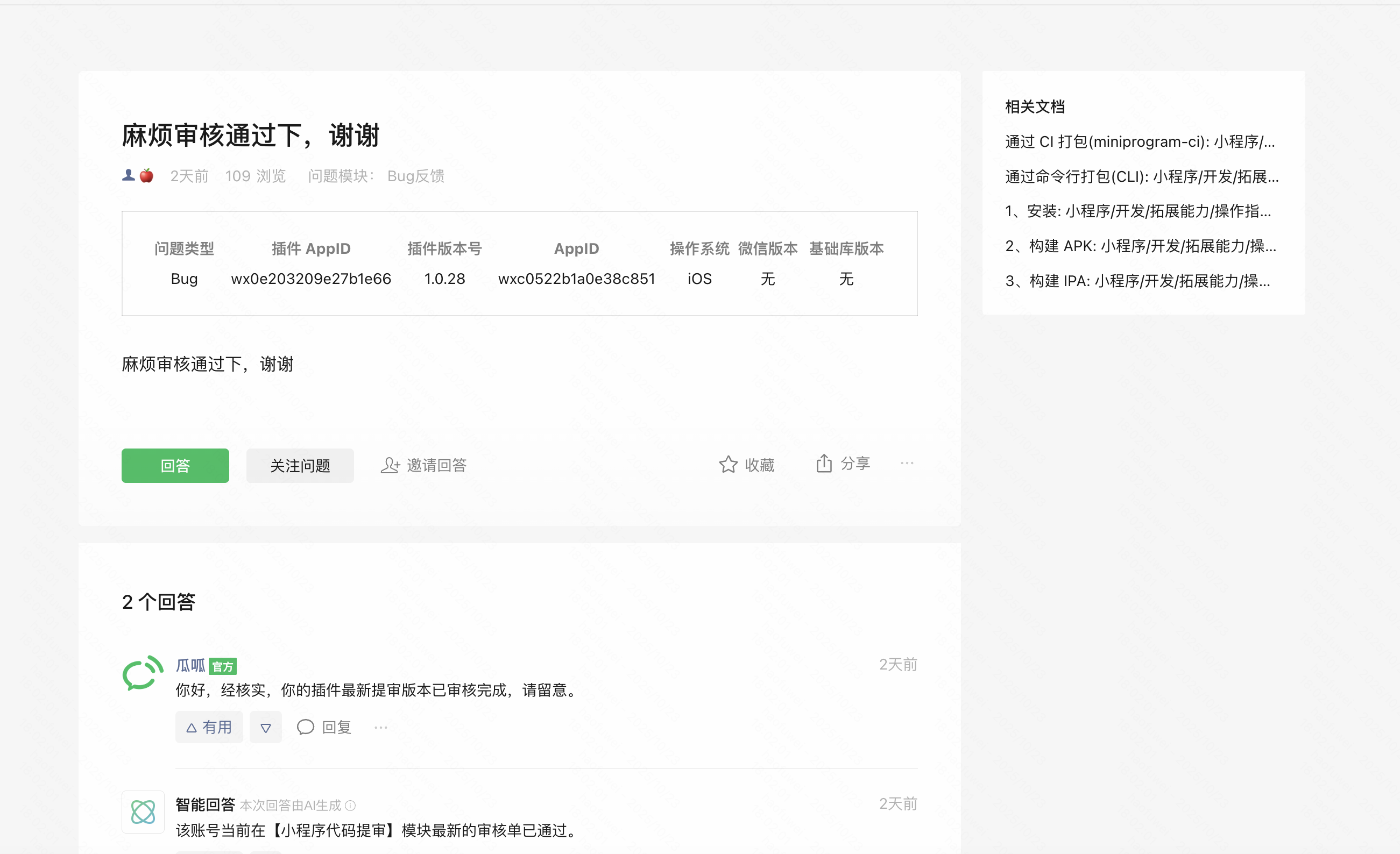Click the 智能回答 AI avatar icon
Viewport: 1400px width, 854px height.
pos(143,812)
